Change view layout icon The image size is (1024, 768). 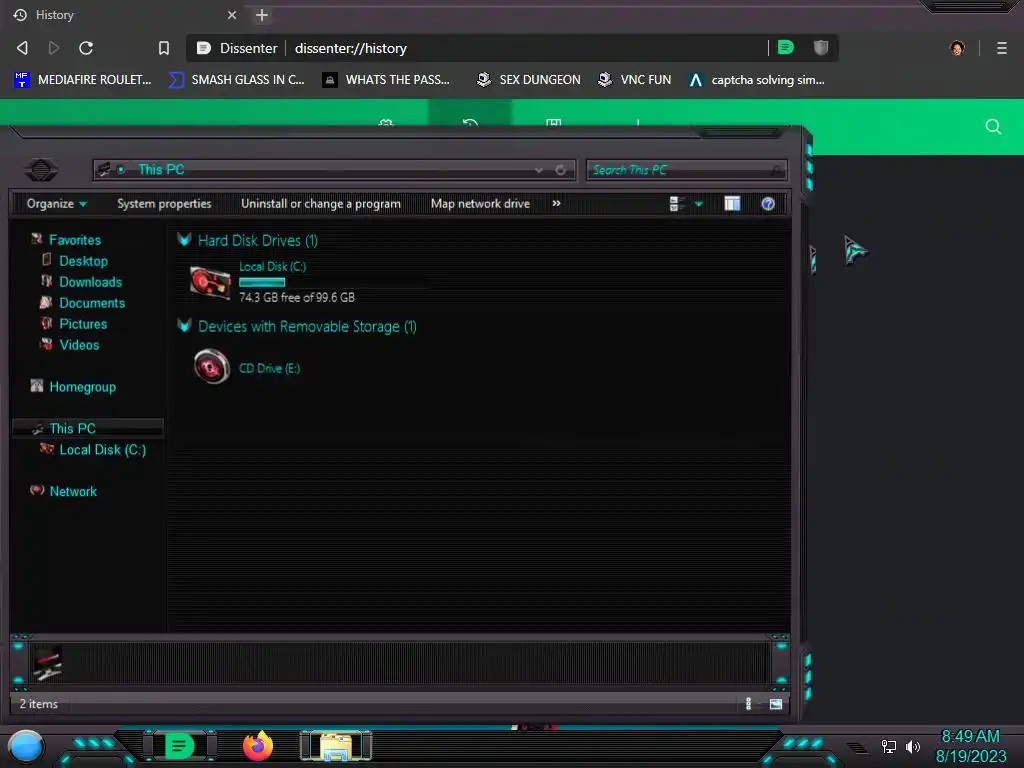tap(677, 204)
